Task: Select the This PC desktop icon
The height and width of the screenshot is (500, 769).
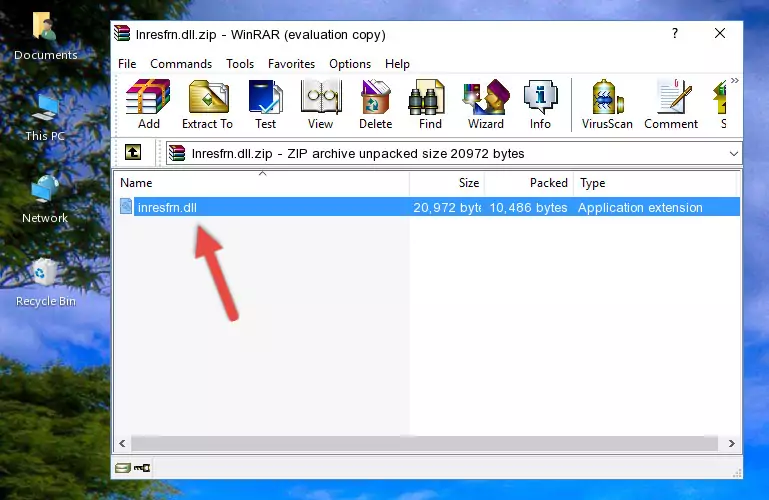Action: click(x=45, y=118)
